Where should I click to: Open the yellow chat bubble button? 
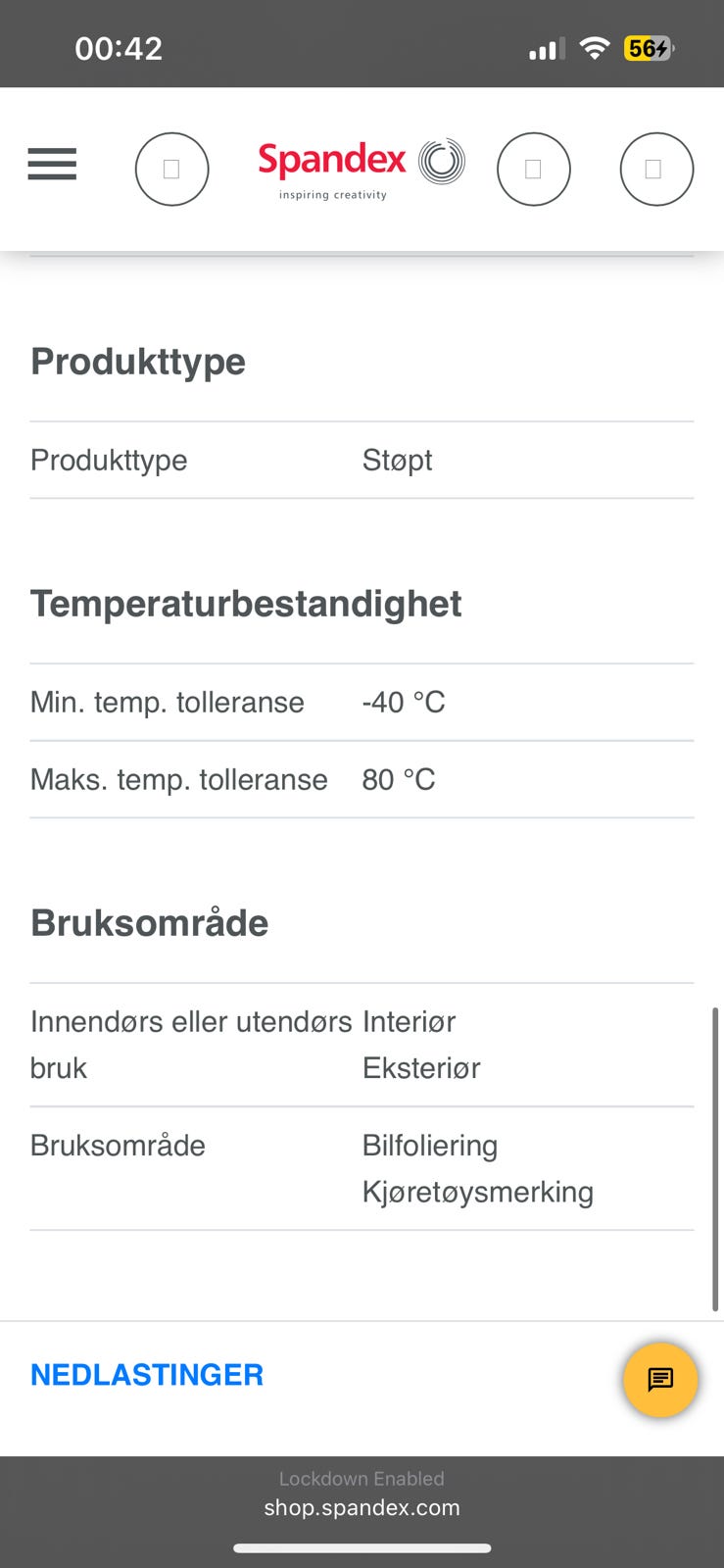[x=660, y=1380]
